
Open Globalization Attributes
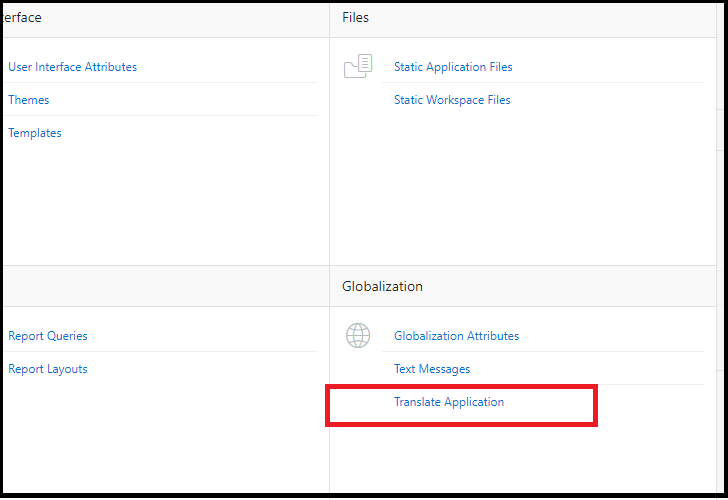pos(456,336)
